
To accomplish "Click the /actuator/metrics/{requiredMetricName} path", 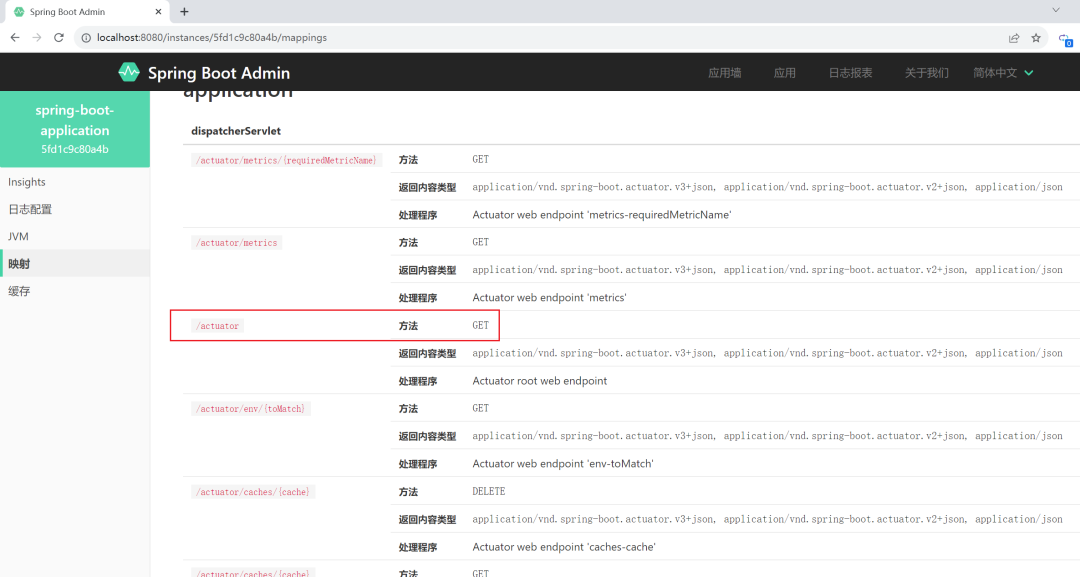I will click(x=287, y=160).
